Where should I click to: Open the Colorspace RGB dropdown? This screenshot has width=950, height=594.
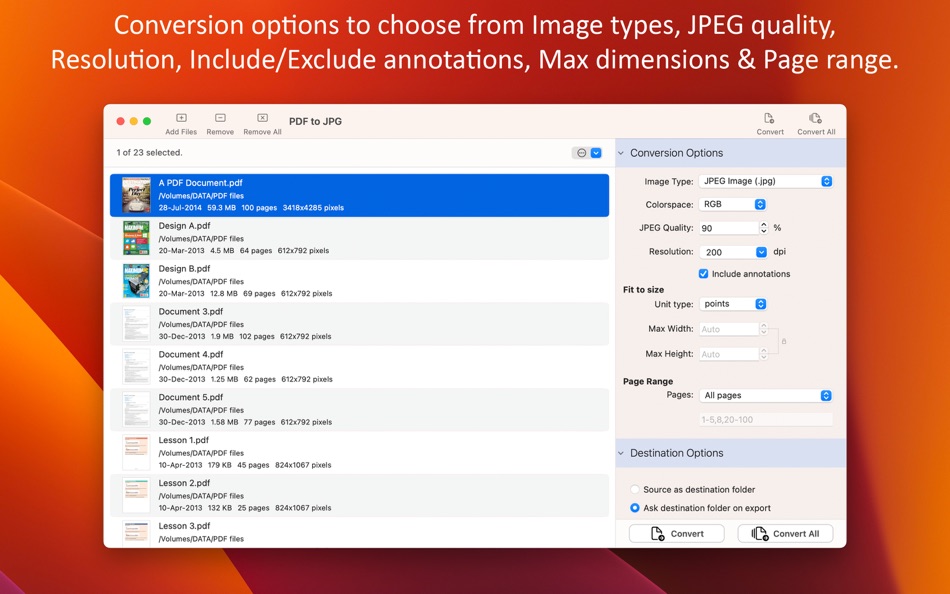[x=732, y=204]
